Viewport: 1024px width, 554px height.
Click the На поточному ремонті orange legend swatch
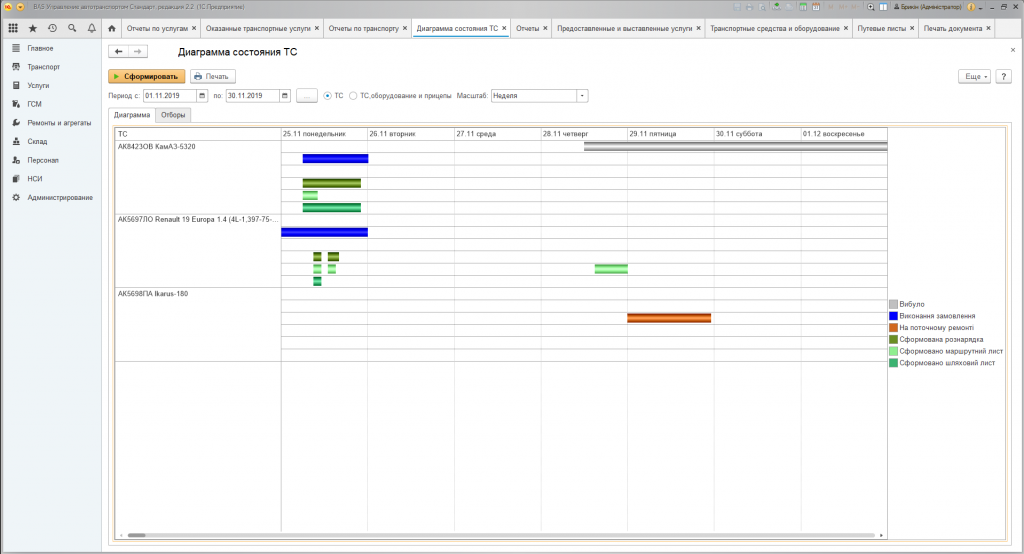893,328
